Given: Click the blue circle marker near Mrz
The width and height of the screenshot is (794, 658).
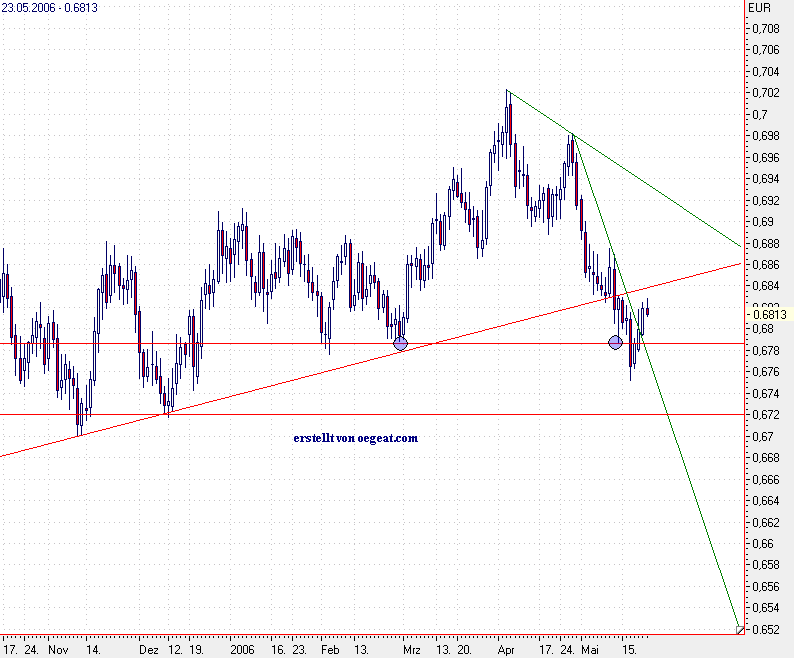Looking at the screenshot, I should pyautogui.click(x=400, y=344).
